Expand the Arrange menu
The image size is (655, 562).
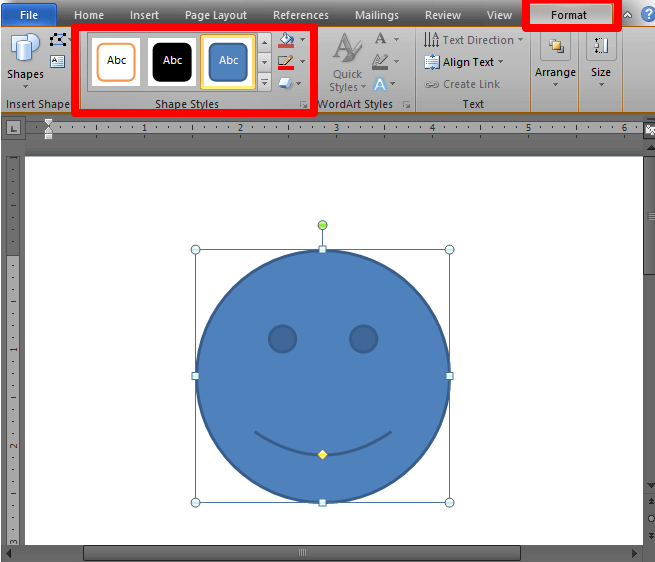click(x=555, y=60)
